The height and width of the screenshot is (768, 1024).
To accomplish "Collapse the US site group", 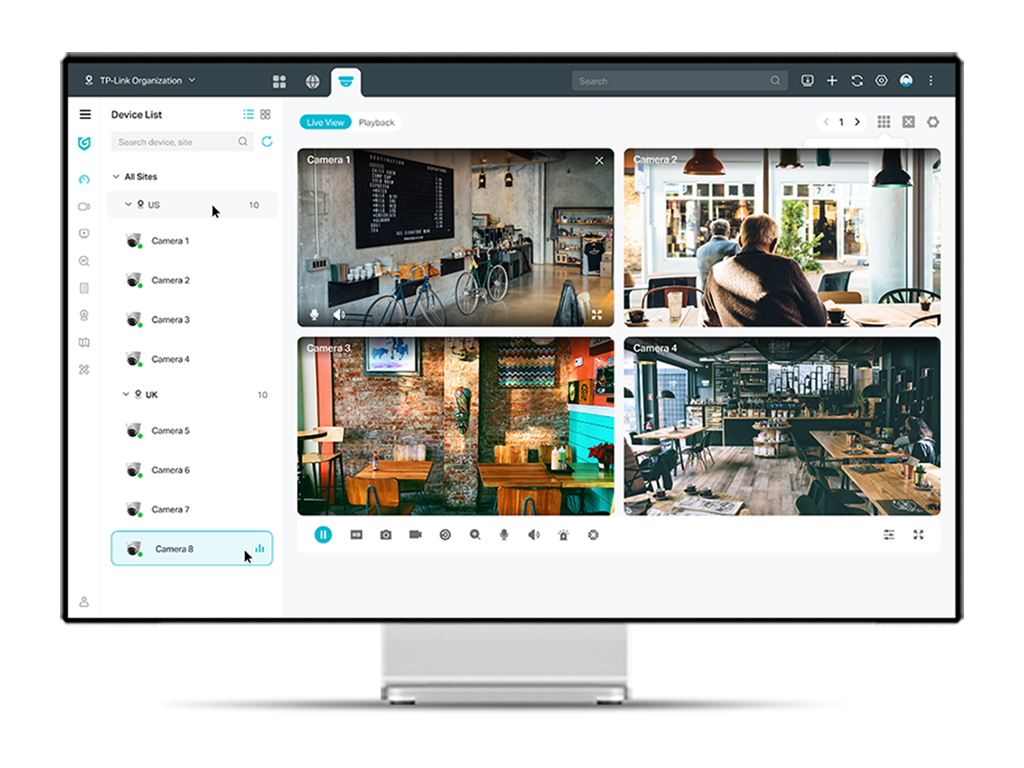I will (x=128, y=205).
